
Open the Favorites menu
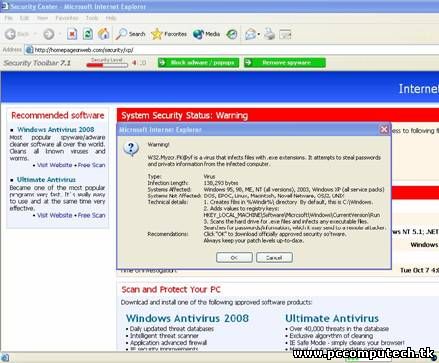click(67, 18)
